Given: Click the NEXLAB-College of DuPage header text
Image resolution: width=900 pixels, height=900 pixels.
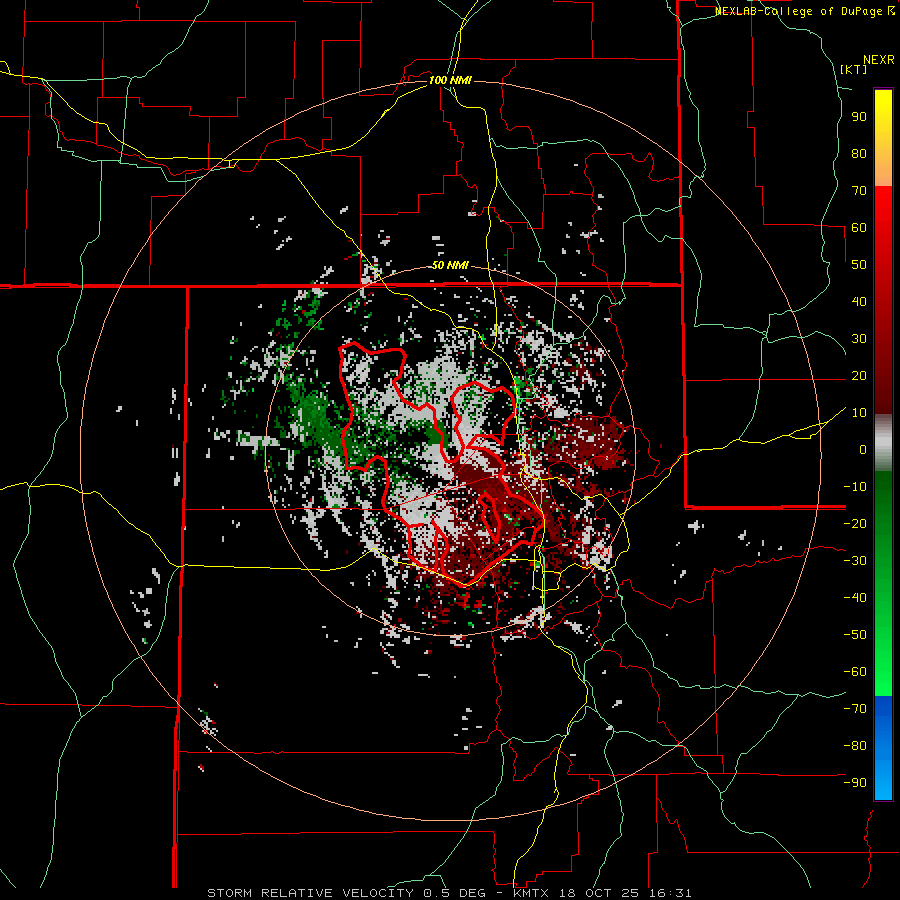Looking at the screenshot, I should 804,11.
